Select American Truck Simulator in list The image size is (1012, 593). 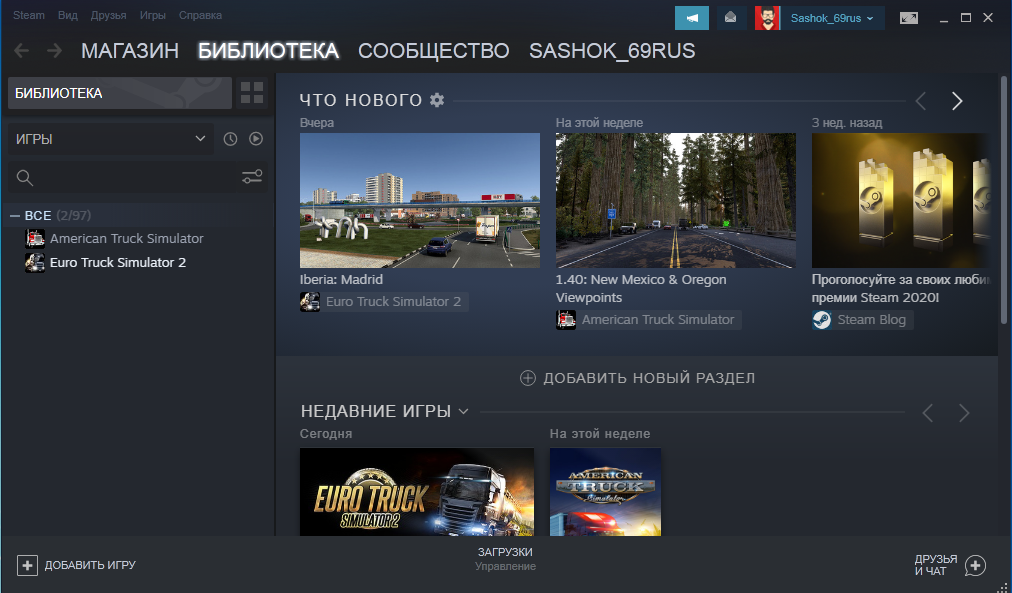click(126, 239)
